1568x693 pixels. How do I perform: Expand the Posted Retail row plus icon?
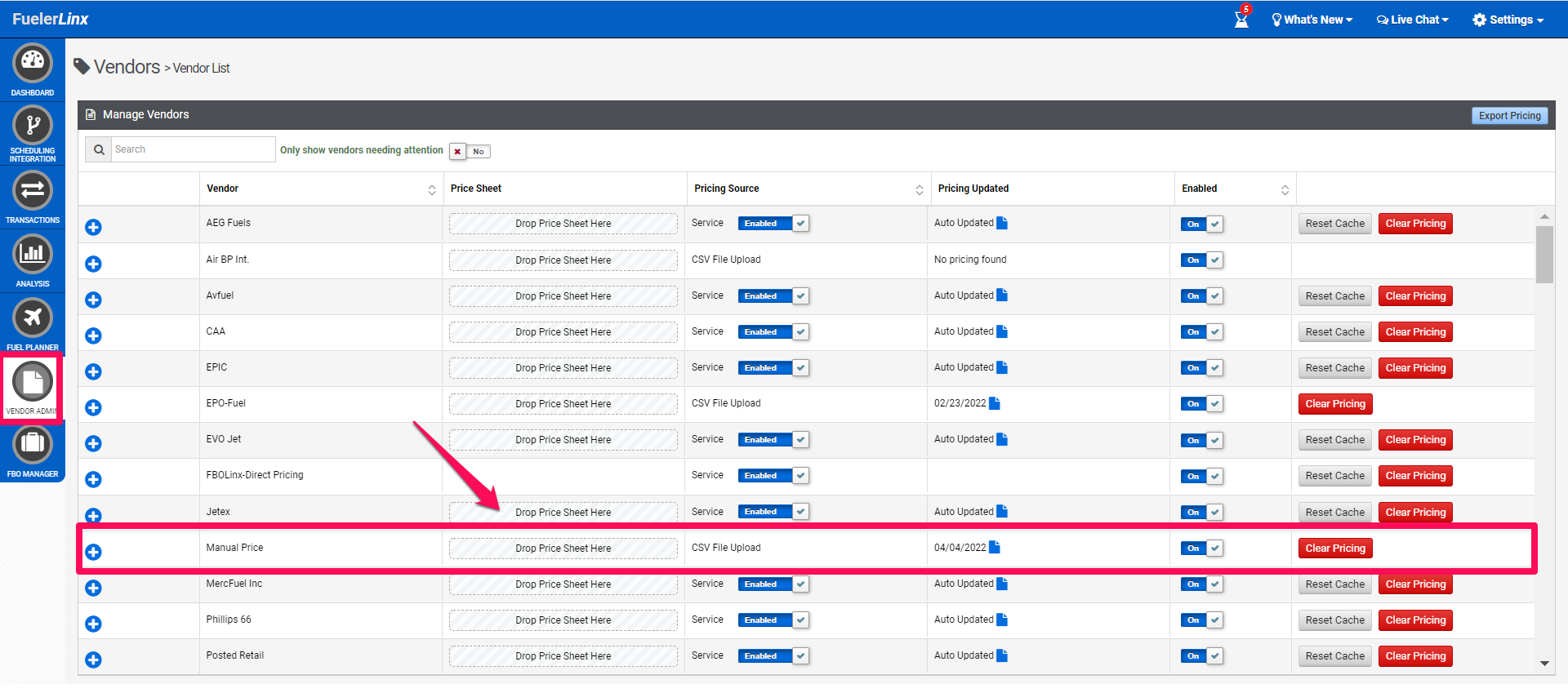(93, 660)
